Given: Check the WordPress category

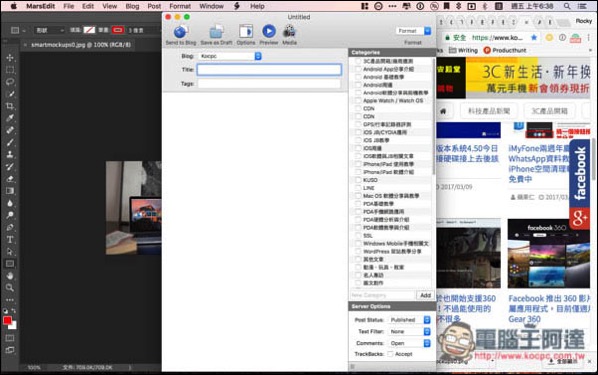Looking at the screenshot, I should click(358, 251).
